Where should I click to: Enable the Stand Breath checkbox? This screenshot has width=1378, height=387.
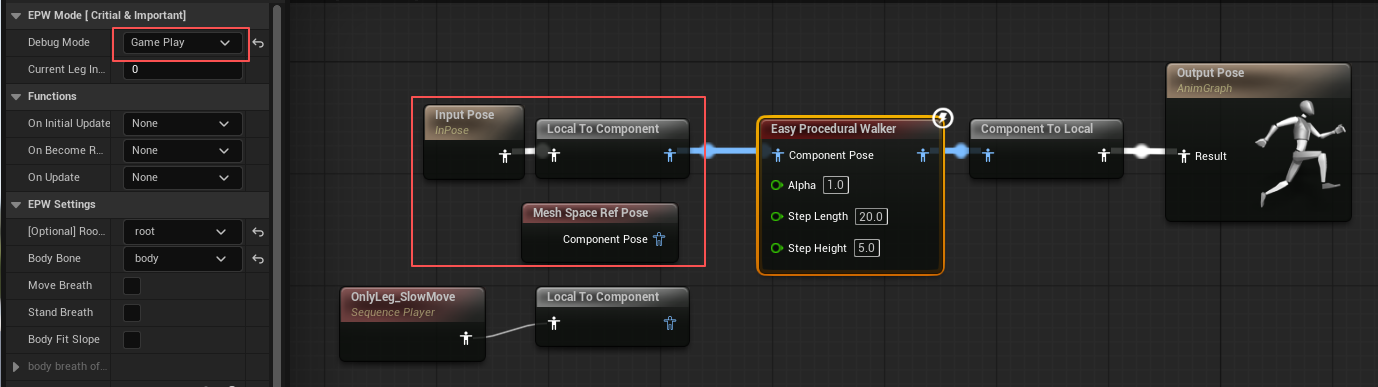tap(131, 313)
